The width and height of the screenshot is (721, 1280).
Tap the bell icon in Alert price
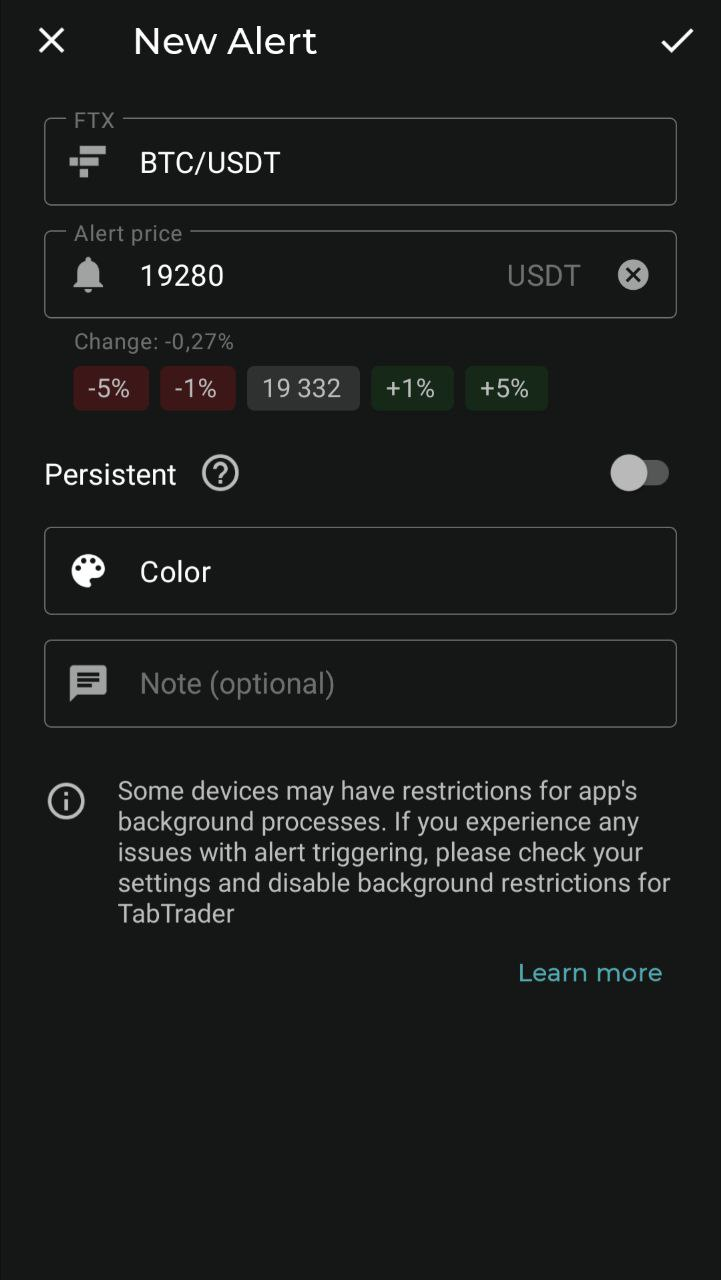pos(88,275)
